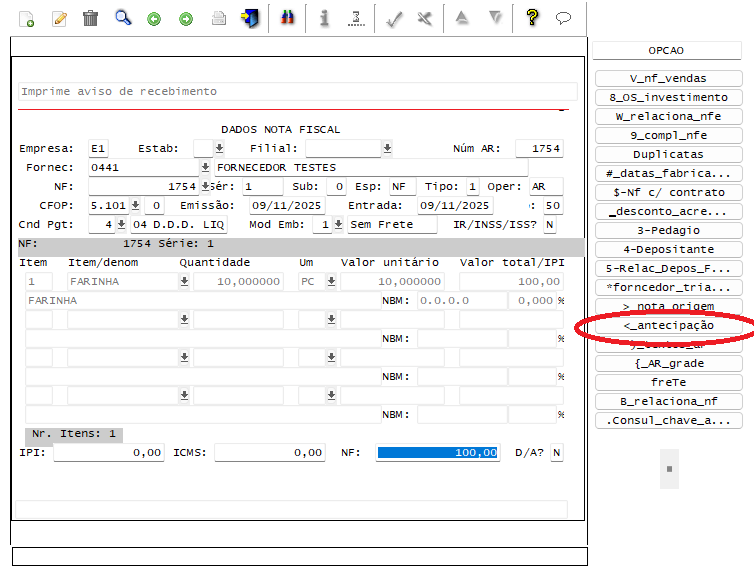Viewport: 754px width, 568px height.
Task: Click the Emissão date field
Action: [x=287, y=205]
